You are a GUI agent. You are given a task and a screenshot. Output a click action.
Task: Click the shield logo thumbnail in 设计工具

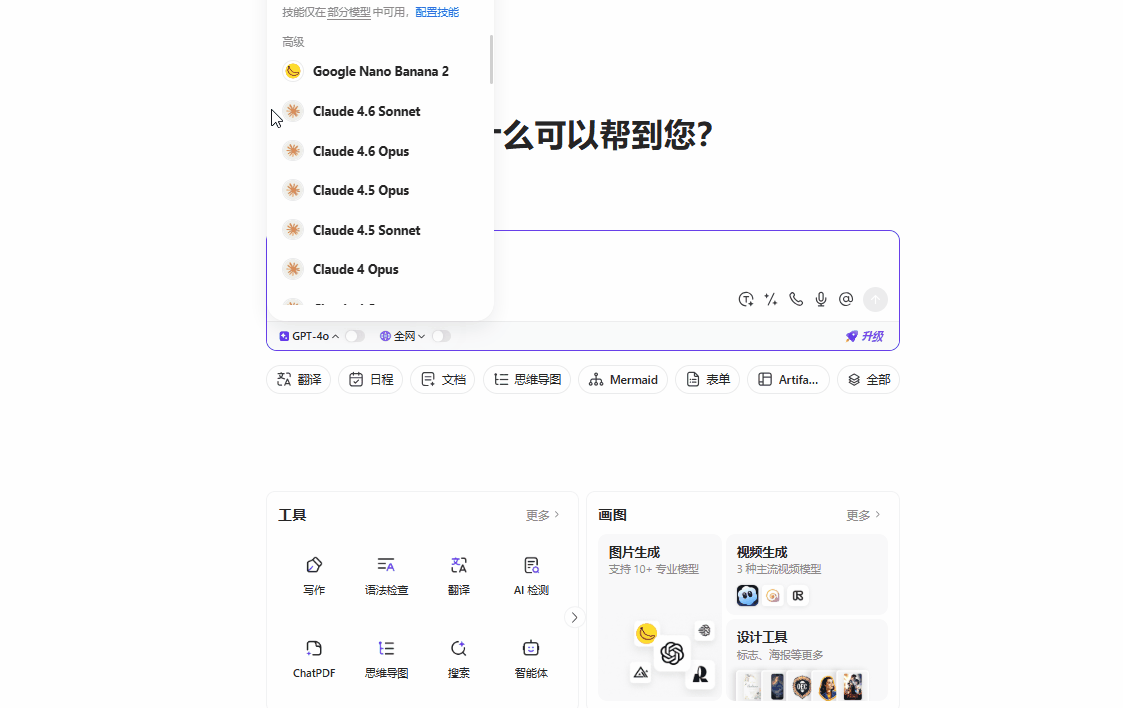pos(802,687)
